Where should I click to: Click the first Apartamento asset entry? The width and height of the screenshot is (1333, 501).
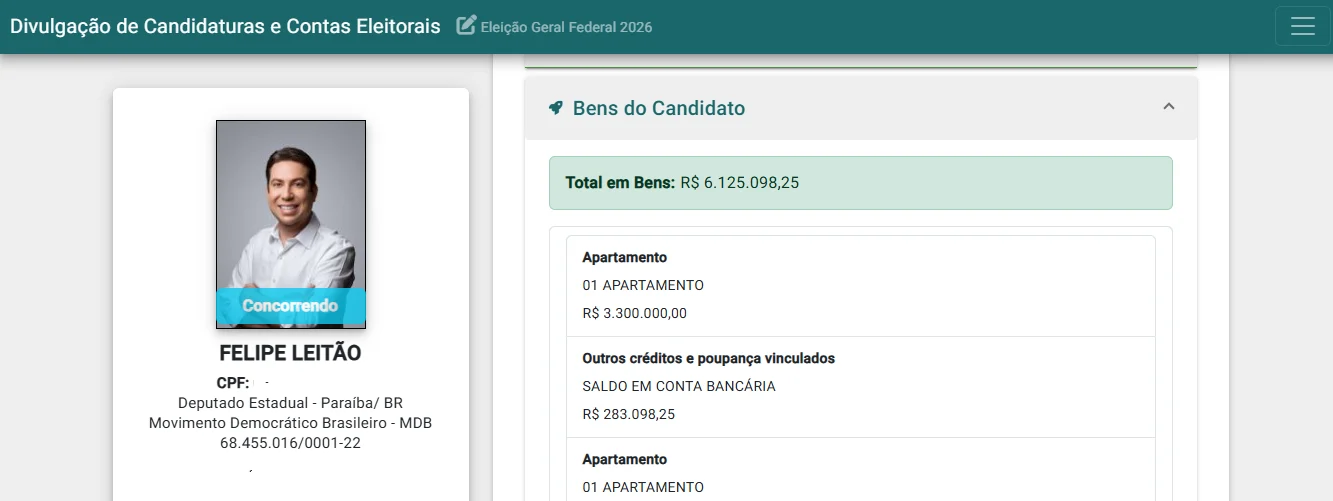coord(861,286)
